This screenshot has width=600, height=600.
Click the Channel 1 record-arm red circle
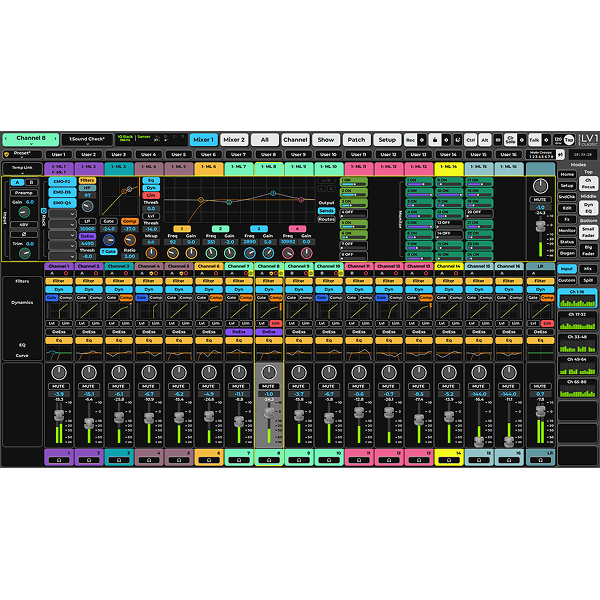click(x=66, y=273)
